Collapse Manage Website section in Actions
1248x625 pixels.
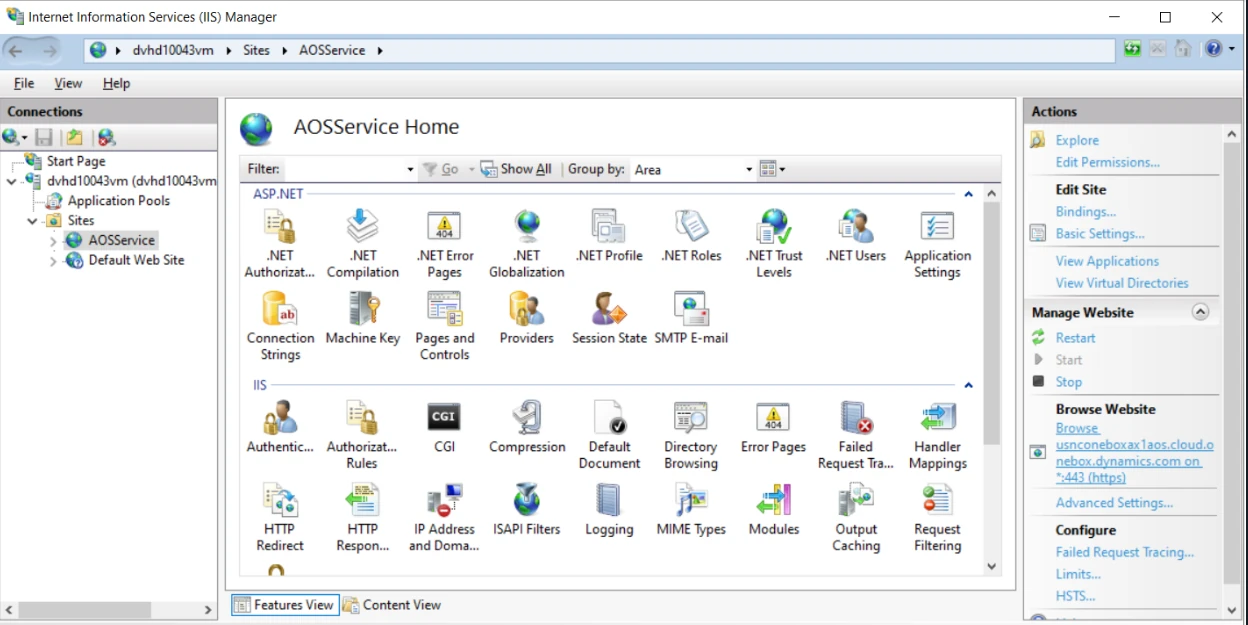click(x=1201, y=312)
